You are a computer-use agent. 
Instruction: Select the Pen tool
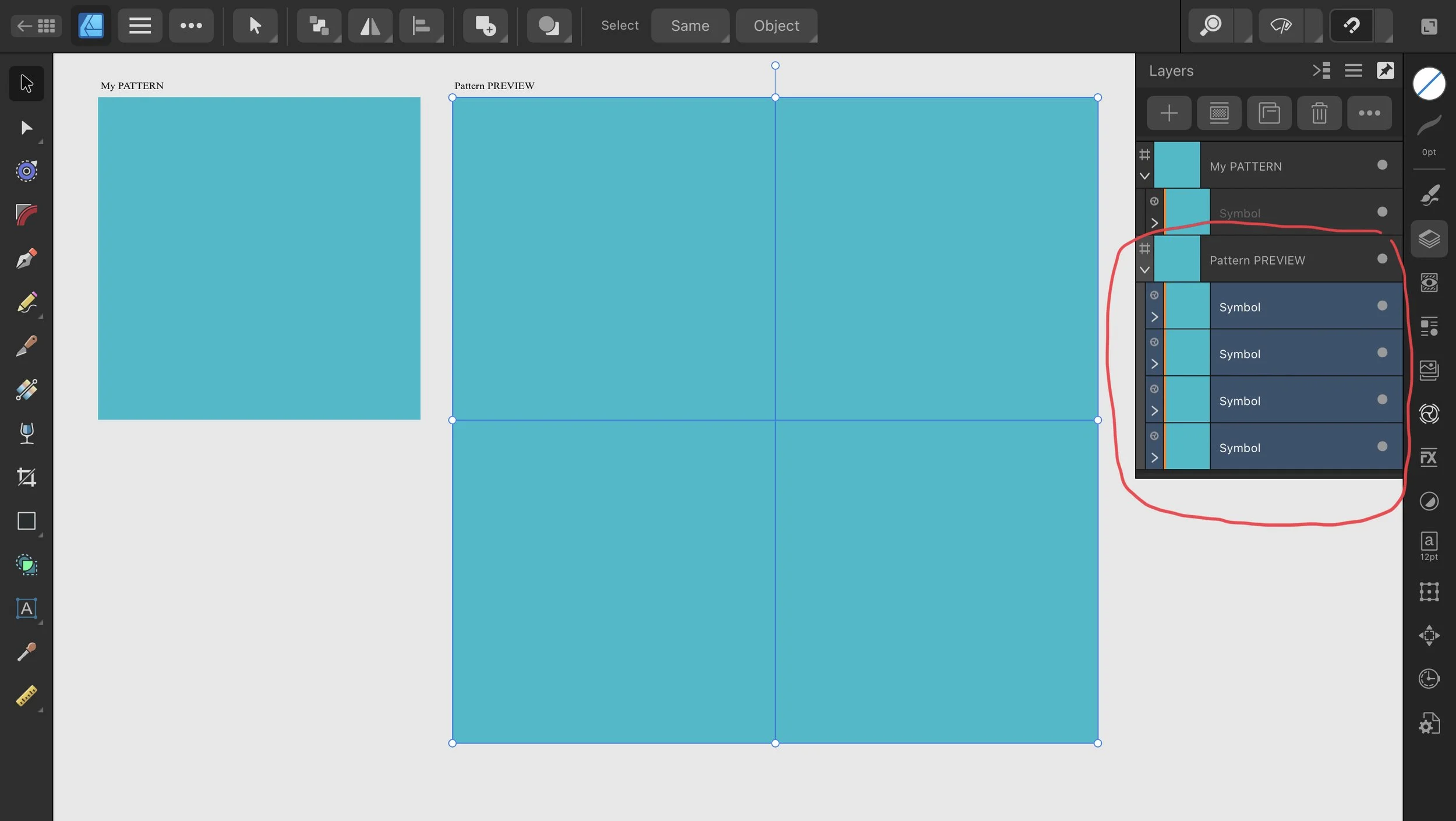[26, 258]
